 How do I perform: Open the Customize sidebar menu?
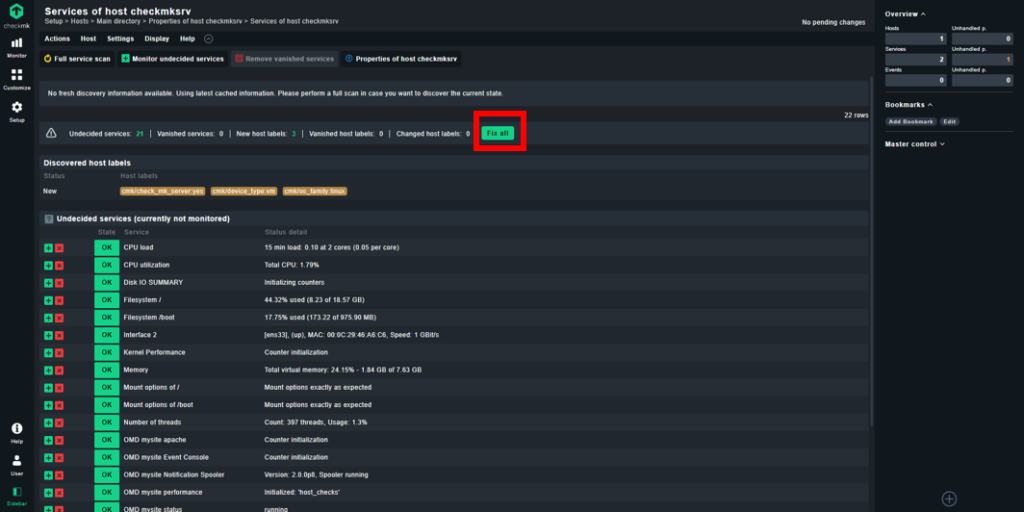coord(17,80)
